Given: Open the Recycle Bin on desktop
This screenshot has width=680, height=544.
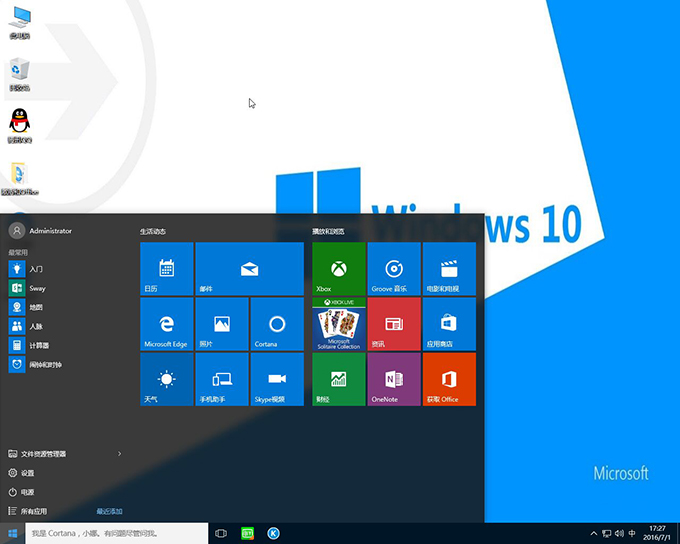Looking at the screenshot, I should [19, 71].
